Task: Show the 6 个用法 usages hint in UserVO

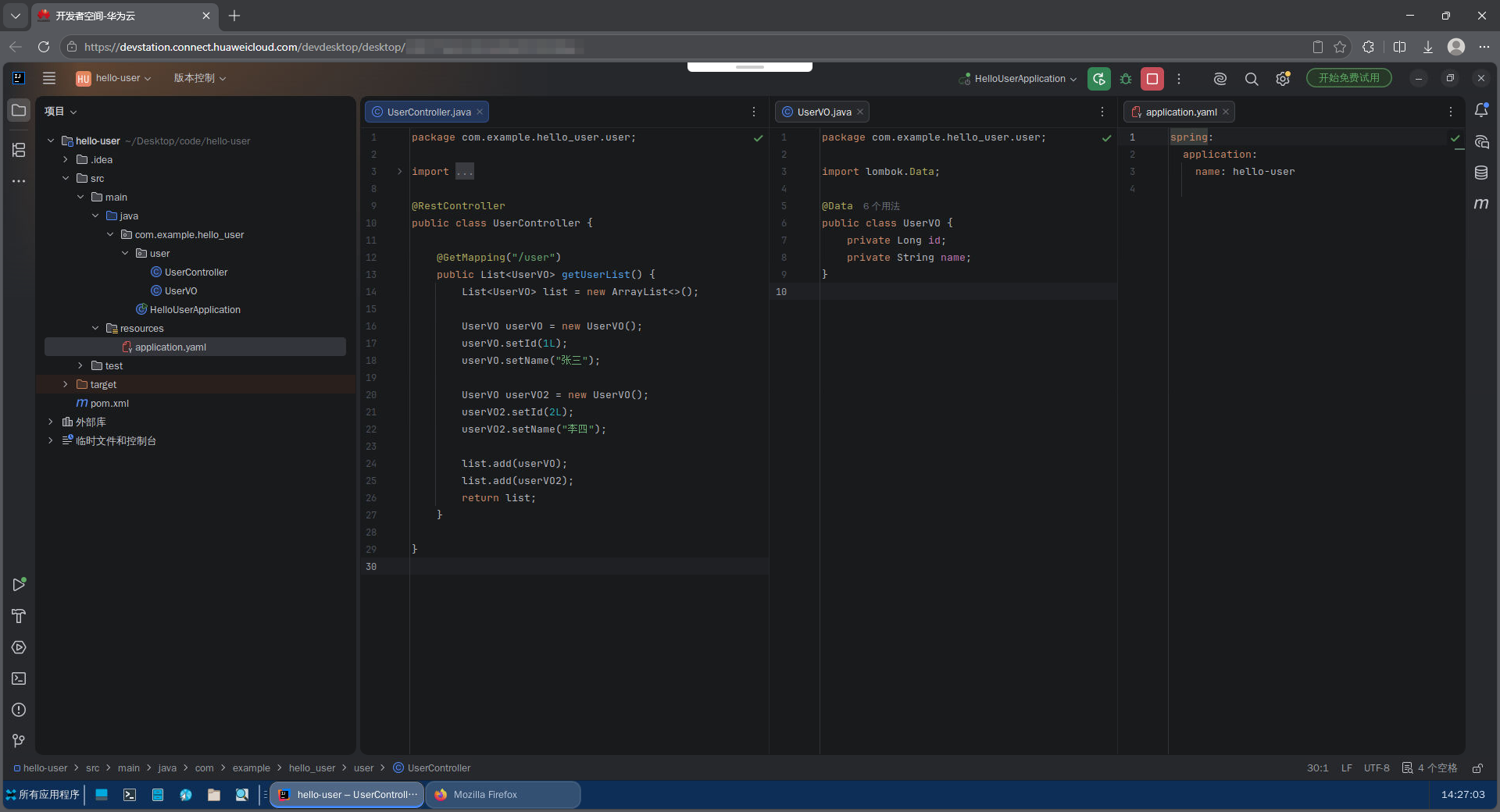Action: point(881,206)
